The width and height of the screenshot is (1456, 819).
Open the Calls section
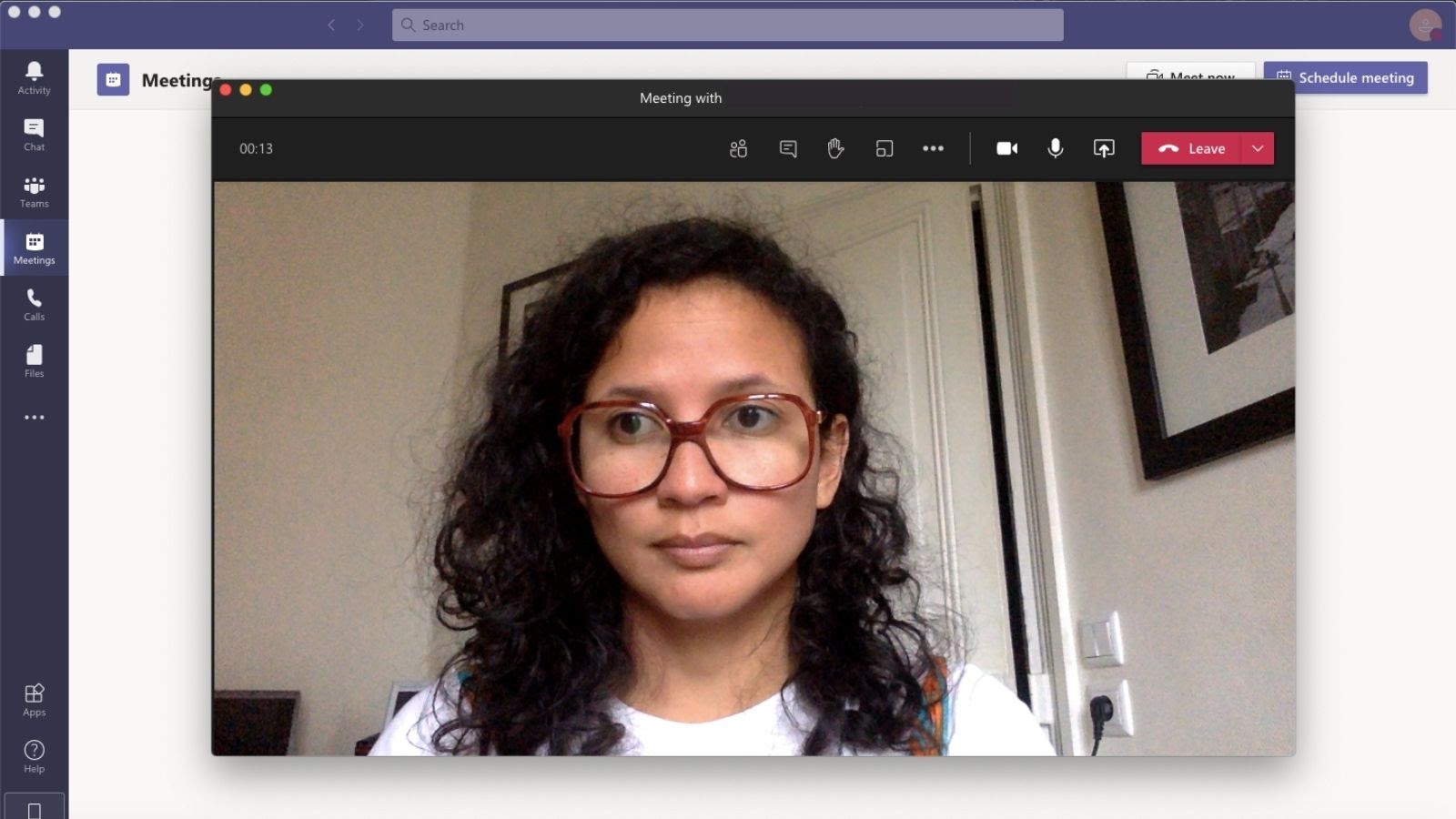pyautogui.click(x=34, y=305)
